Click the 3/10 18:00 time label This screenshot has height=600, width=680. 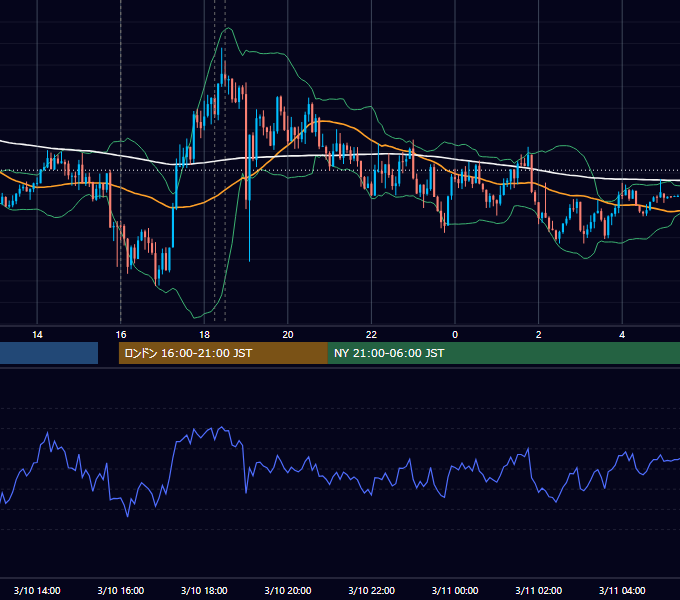(x=204, y=590)
